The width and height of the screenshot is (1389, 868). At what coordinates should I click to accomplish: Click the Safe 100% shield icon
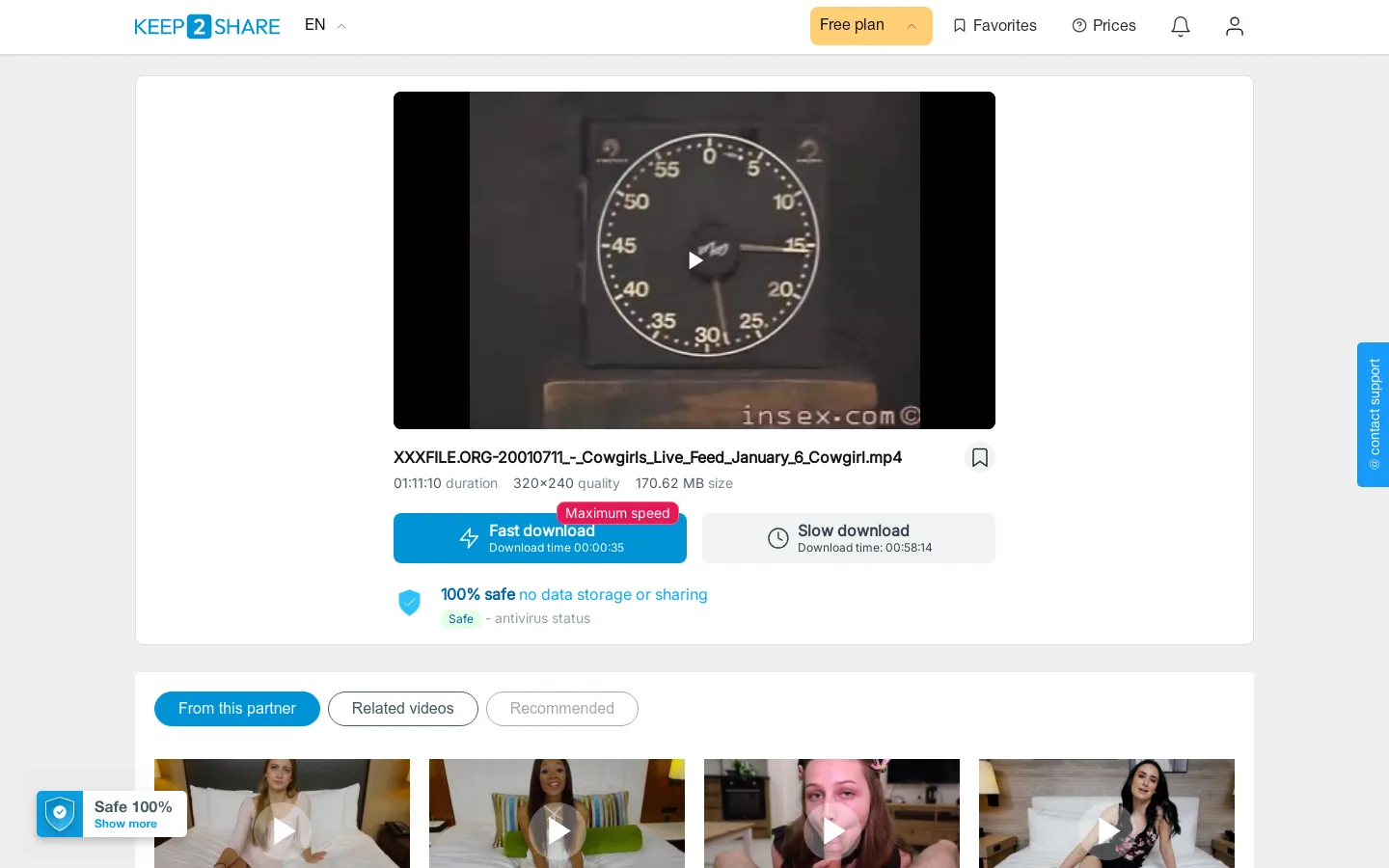click(60, 814)
